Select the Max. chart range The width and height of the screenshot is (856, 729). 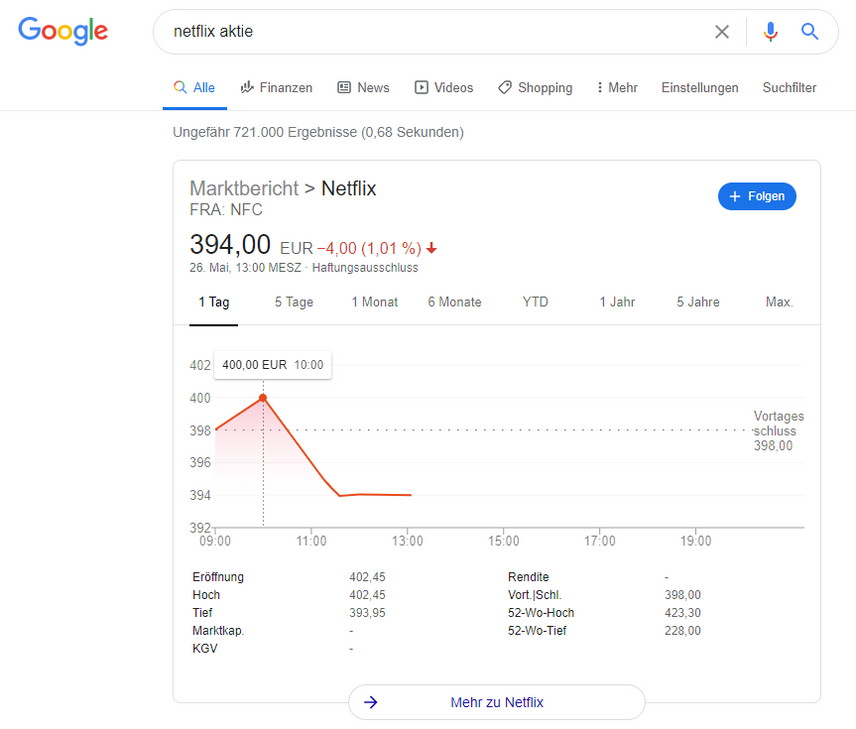(x=779, y=302)
